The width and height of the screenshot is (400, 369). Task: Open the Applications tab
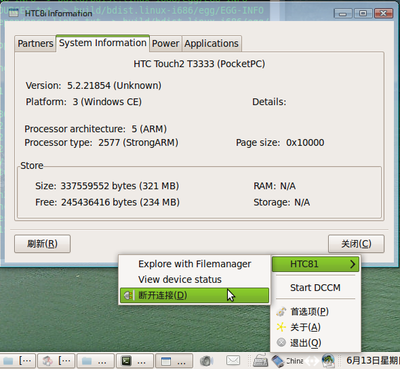pyautogui.click(x=212, y=44)
